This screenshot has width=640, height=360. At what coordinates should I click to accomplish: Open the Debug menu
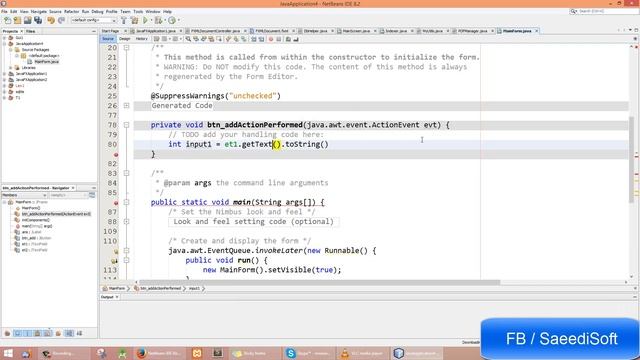pos(97,12)
